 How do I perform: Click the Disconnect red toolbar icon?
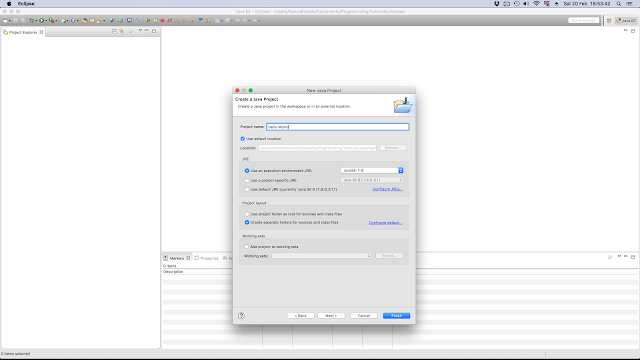(169, 20)
